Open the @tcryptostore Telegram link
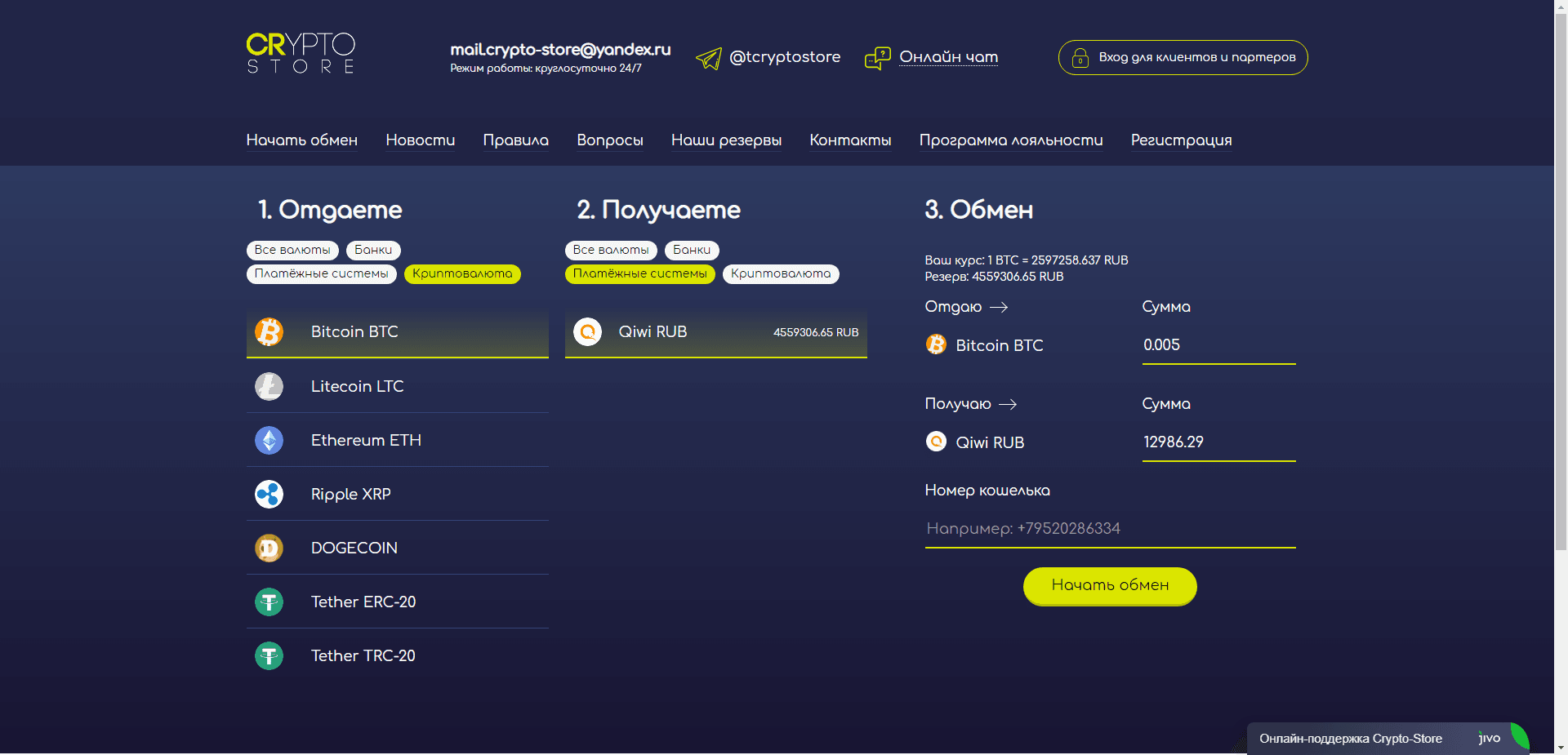 (785, 57)
